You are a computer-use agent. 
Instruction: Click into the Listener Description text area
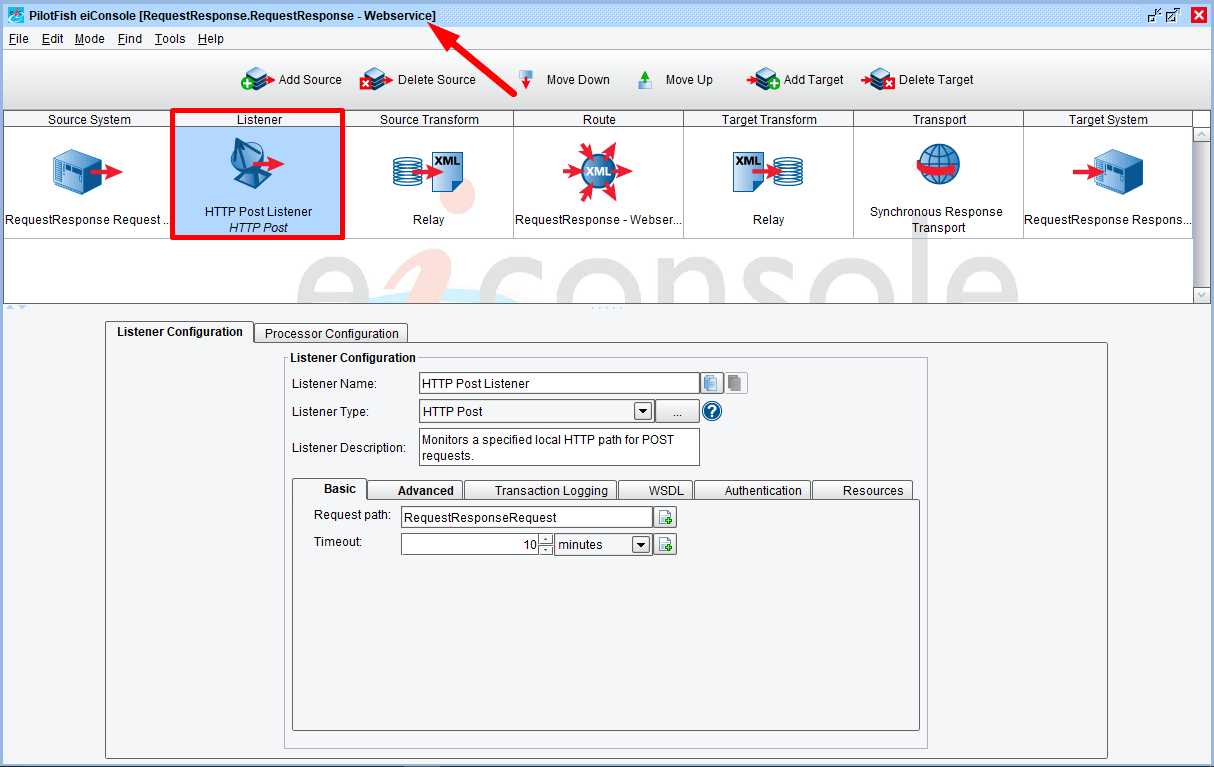[559, 447]
